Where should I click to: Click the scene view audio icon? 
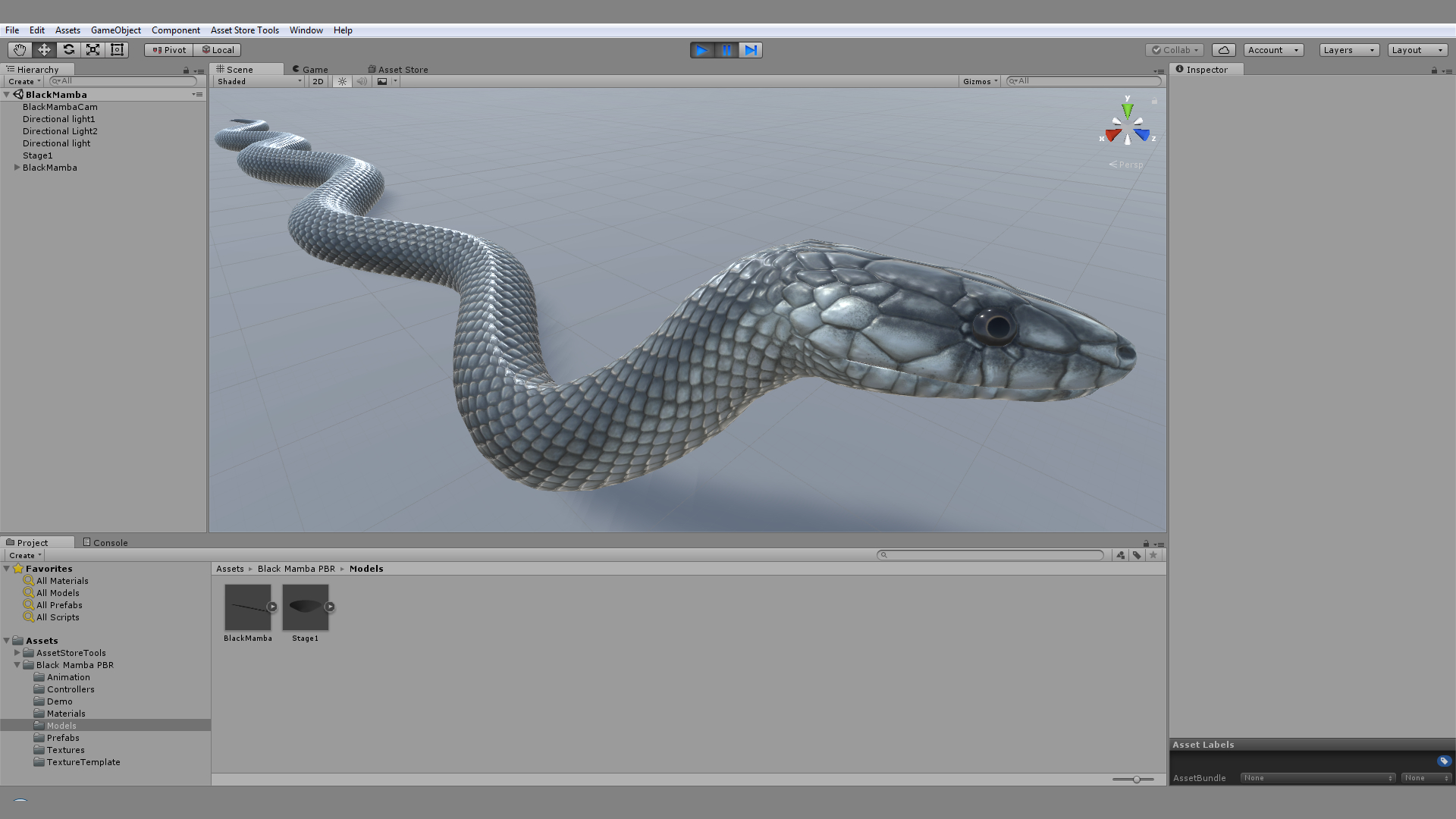point(362,81)
